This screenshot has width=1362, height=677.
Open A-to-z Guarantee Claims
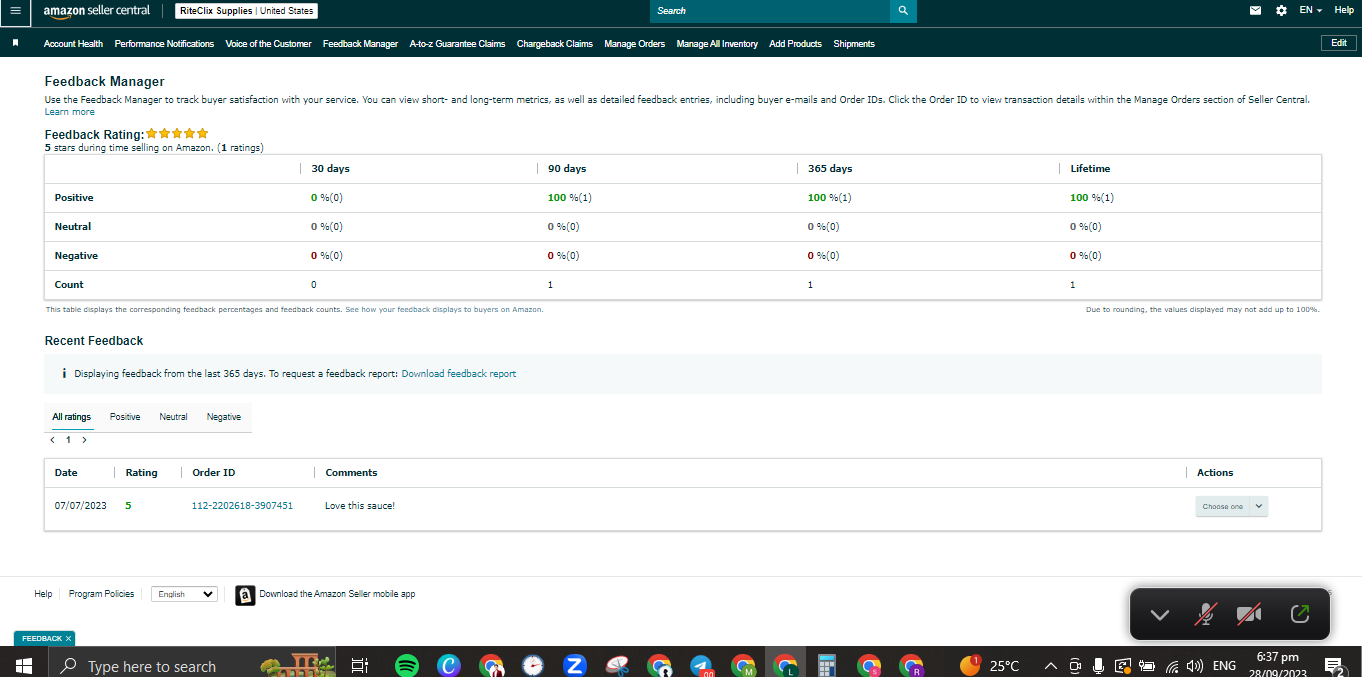click(457, 44)
